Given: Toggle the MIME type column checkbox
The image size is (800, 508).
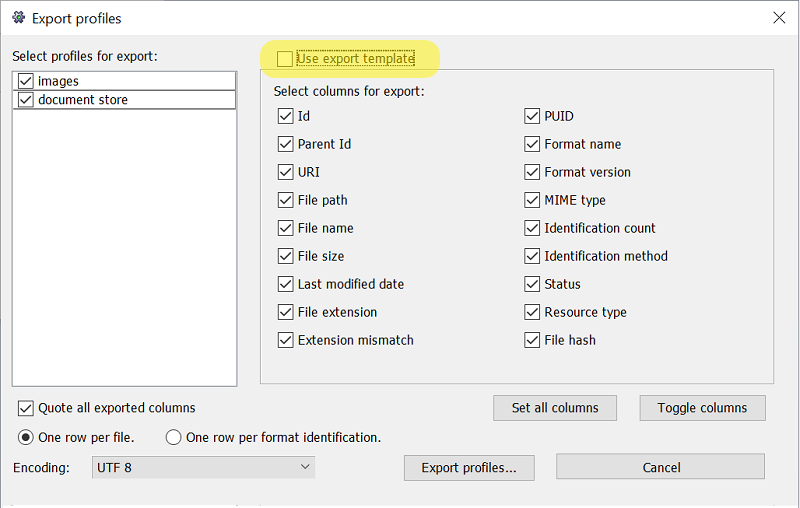Looking at the screenshot, I should point(532,200).
